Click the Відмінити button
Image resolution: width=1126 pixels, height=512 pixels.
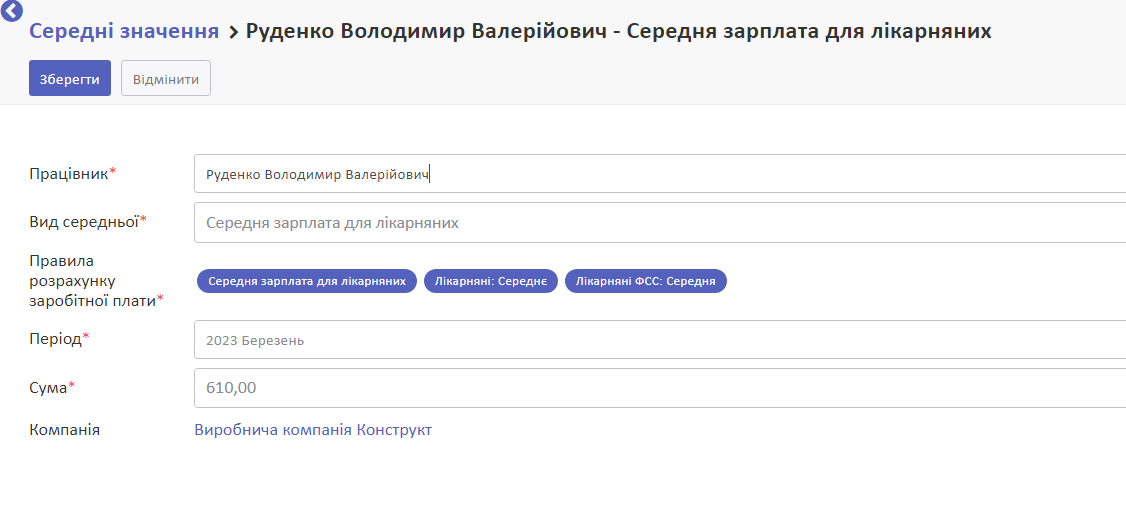point(166,78)
